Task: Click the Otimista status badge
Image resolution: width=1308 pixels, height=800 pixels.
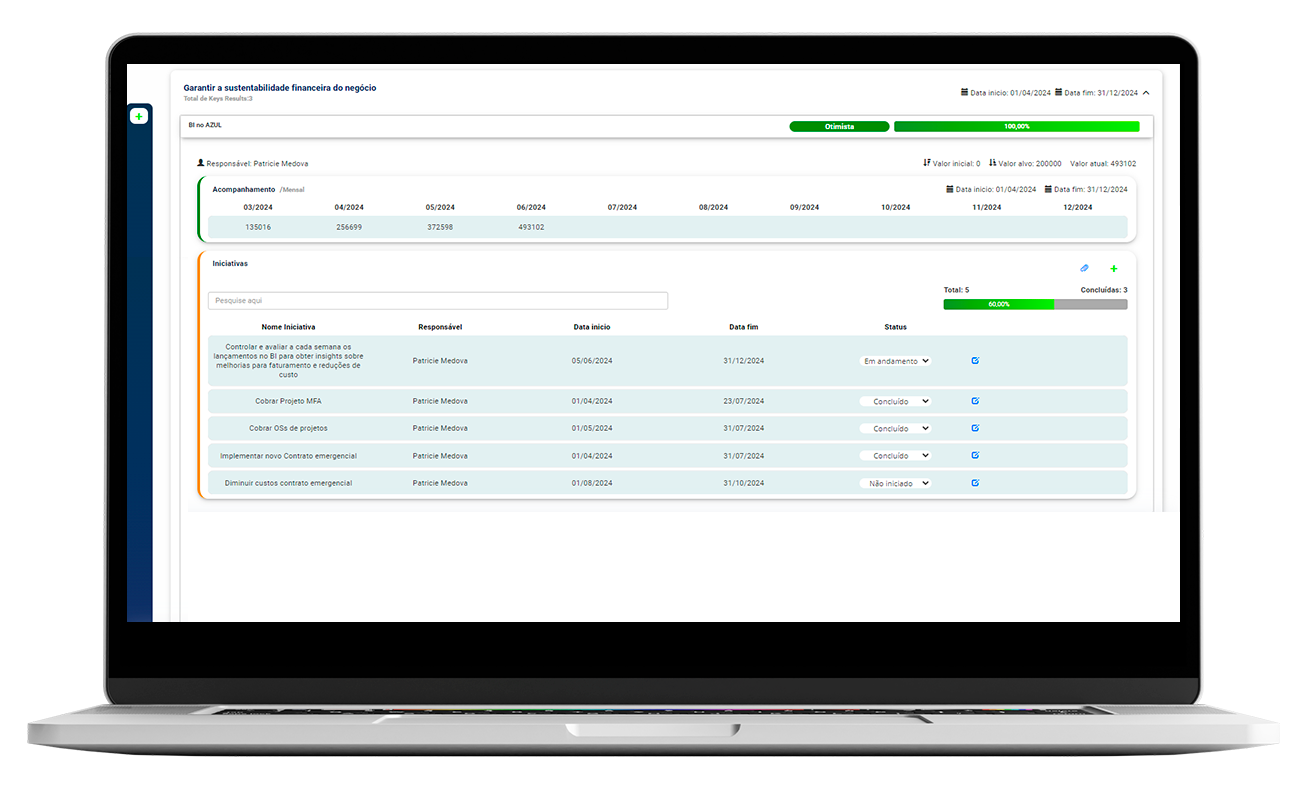Action: coord(839,127)
